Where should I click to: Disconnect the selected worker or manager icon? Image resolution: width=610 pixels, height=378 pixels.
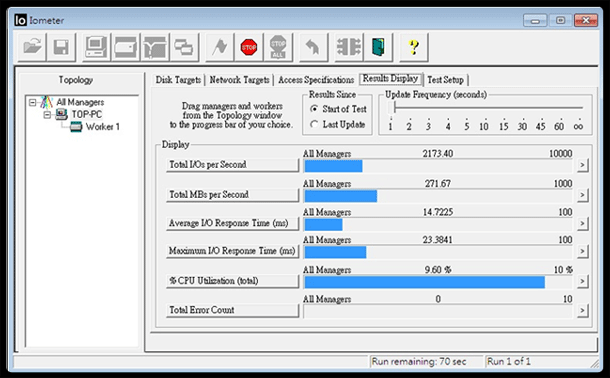point(349,47)
